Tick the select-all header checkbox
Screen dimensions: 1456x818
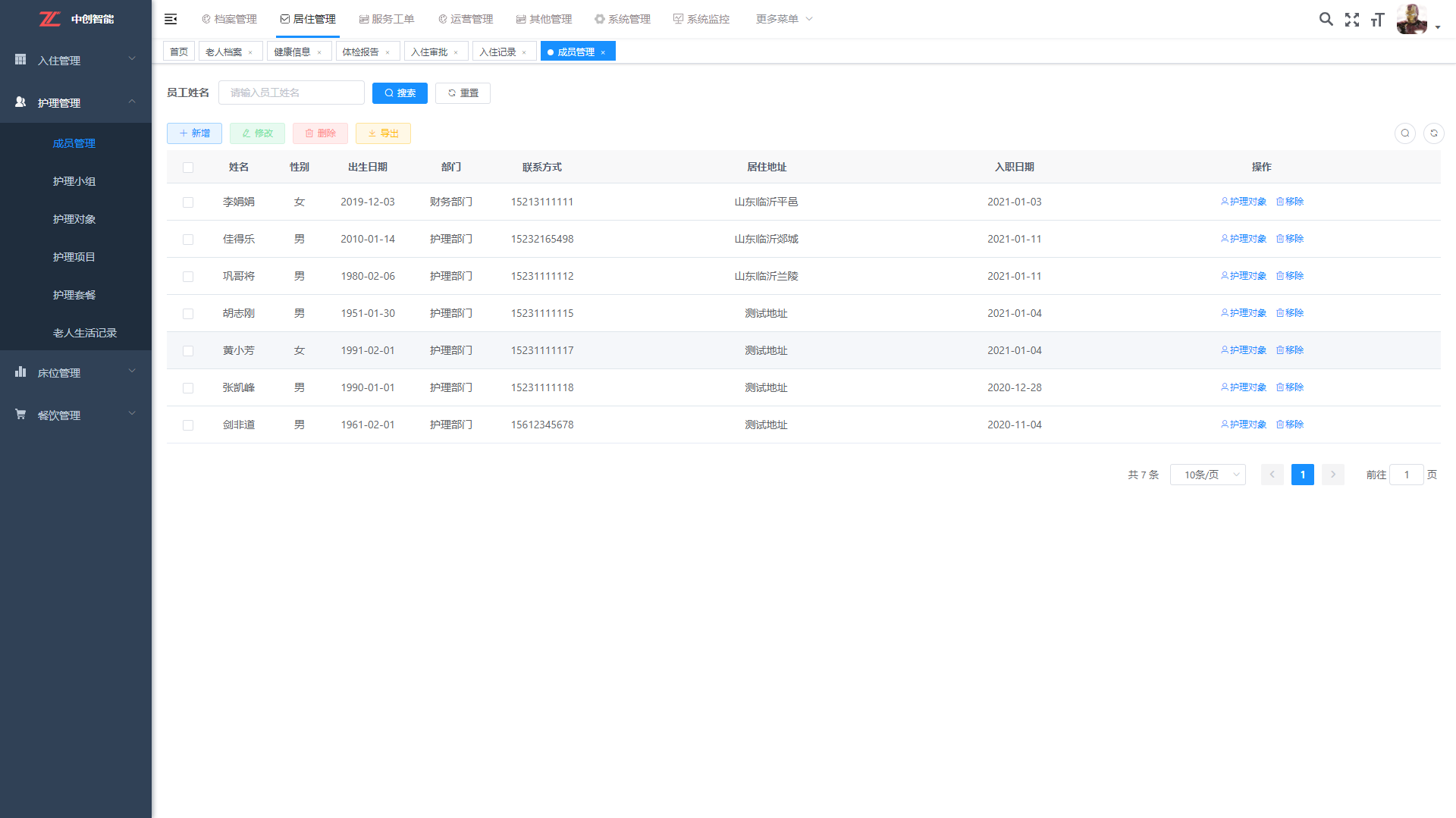point(188,168)
